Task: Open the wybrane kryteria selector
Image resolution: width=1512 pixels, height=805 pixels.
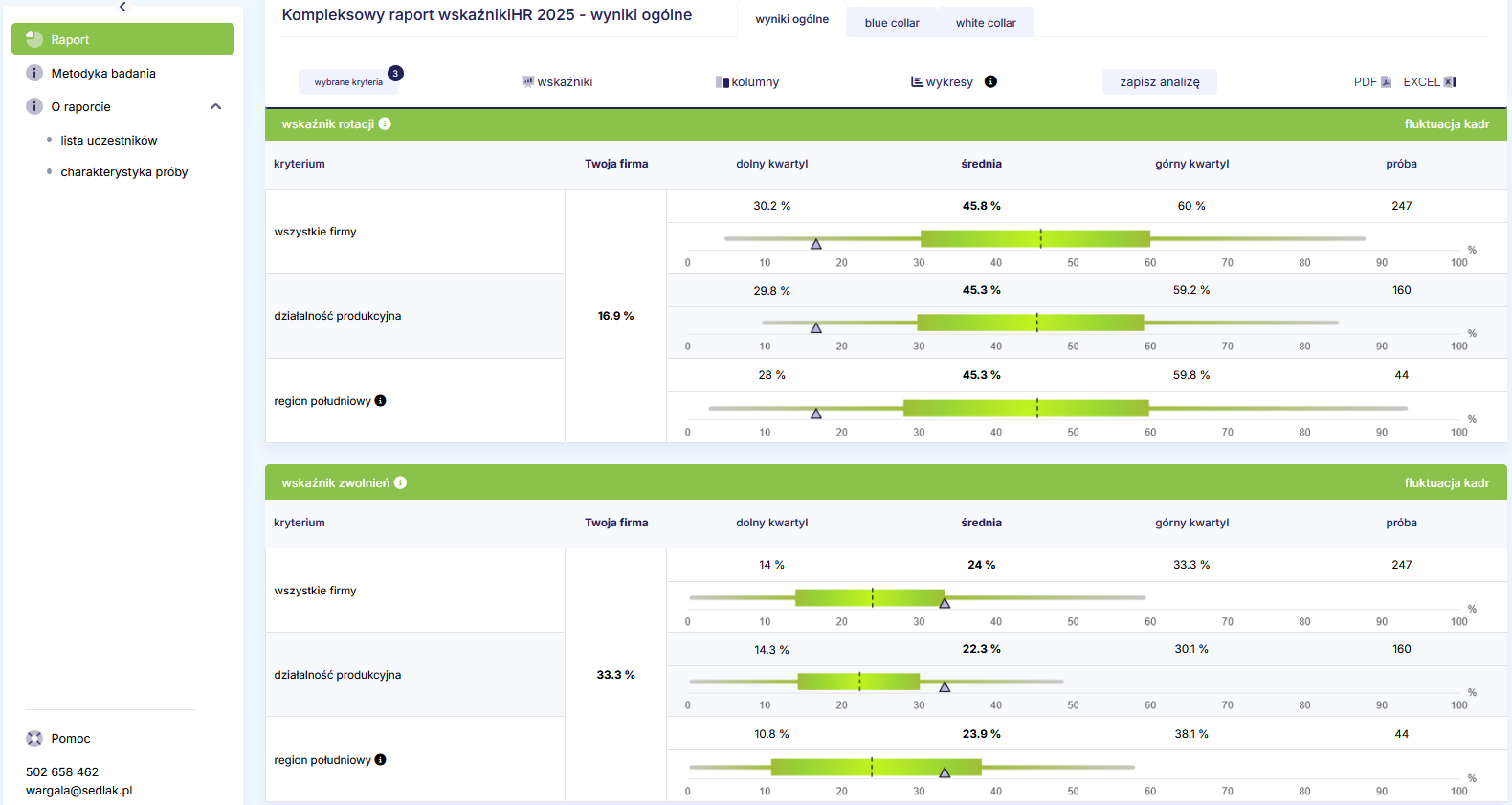Action: coord(348,82)
